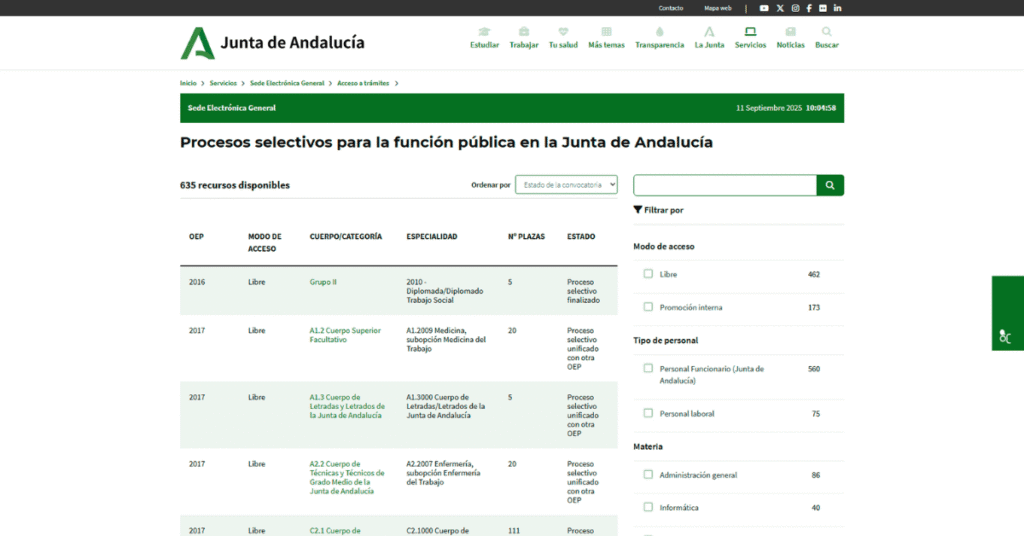1024x536 pixels.
Task: Open A1.3 Cuerpo de Letradas link
Action: pos(347,406)
